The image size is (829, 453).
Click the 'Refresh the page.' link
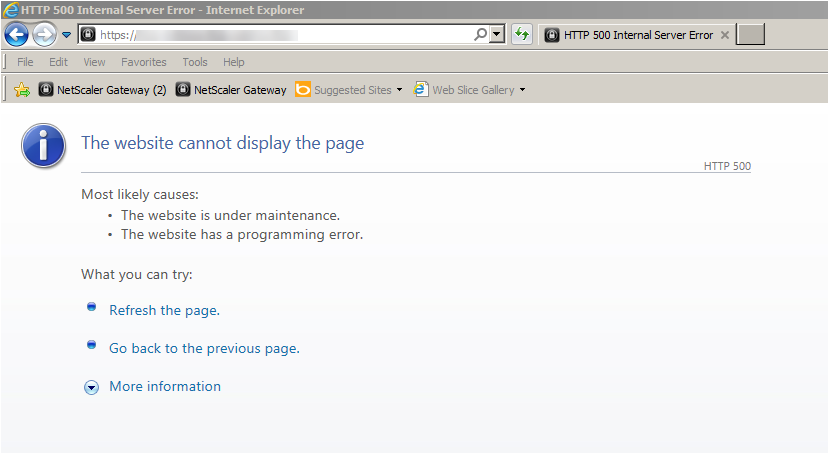(x=164, y=310)
